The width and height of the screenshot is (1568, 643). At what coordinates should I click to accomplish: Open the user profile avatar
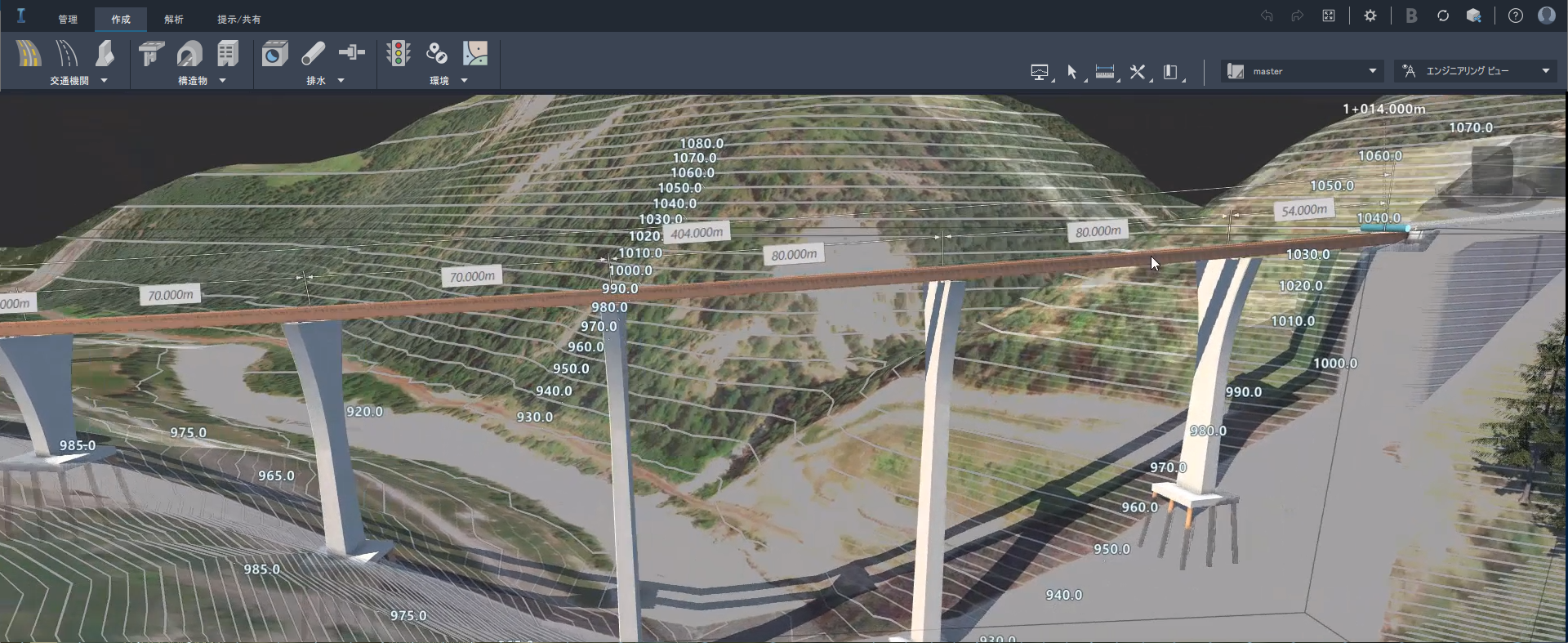point(1547,16)
